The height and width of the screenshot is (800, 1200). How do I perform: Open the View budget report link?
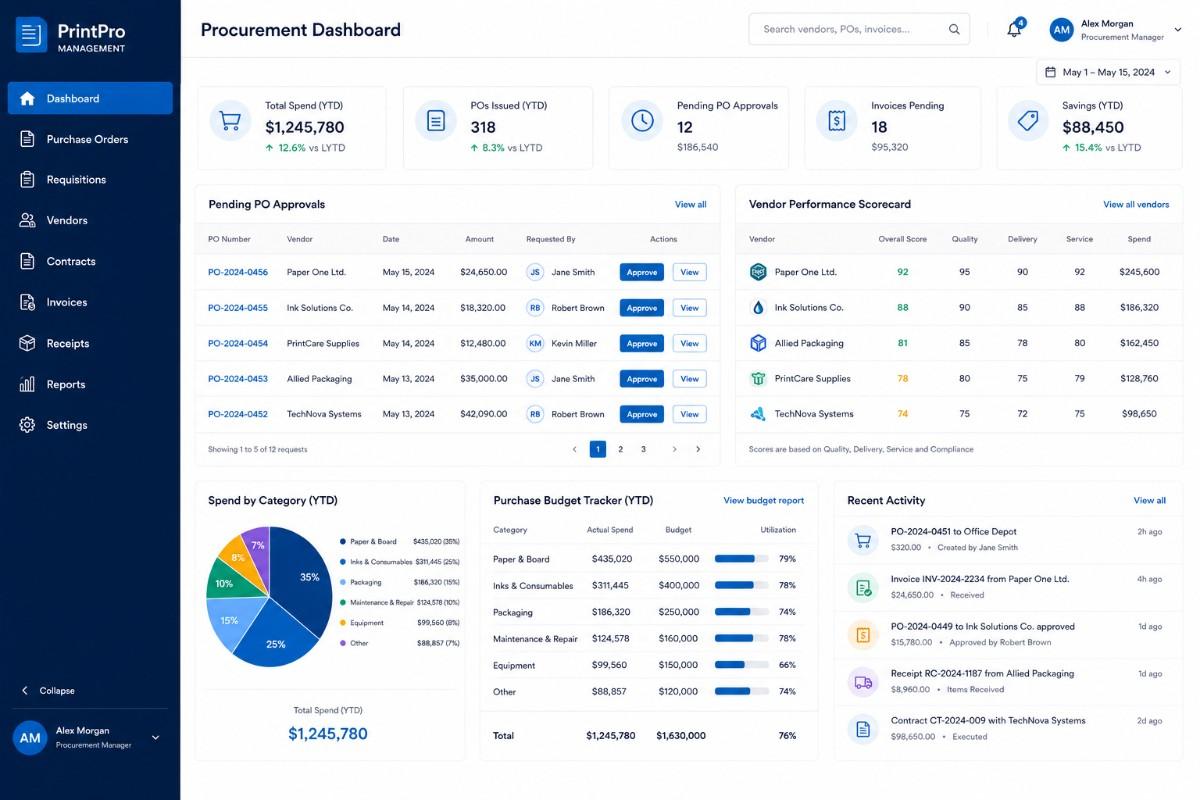pos(764,500)
